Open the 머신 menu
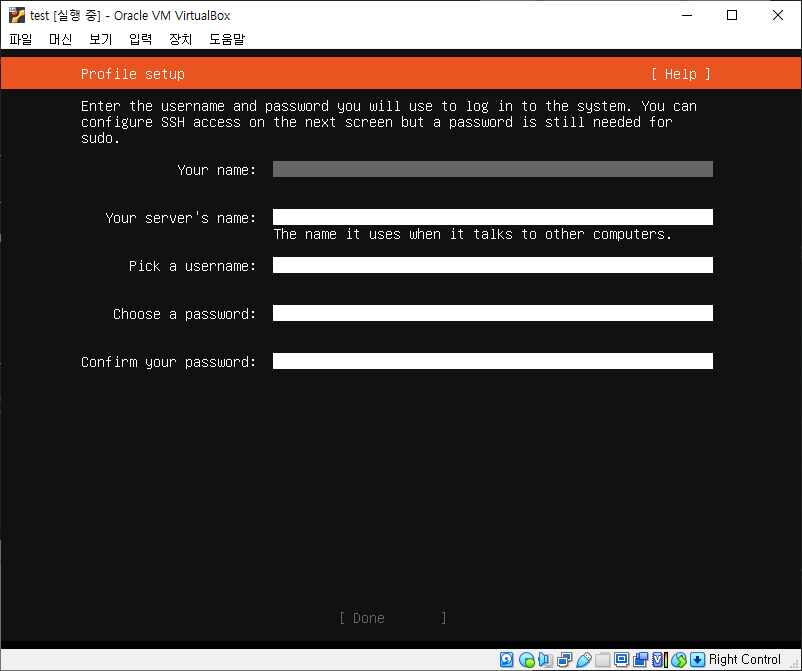 pos(60,39)
